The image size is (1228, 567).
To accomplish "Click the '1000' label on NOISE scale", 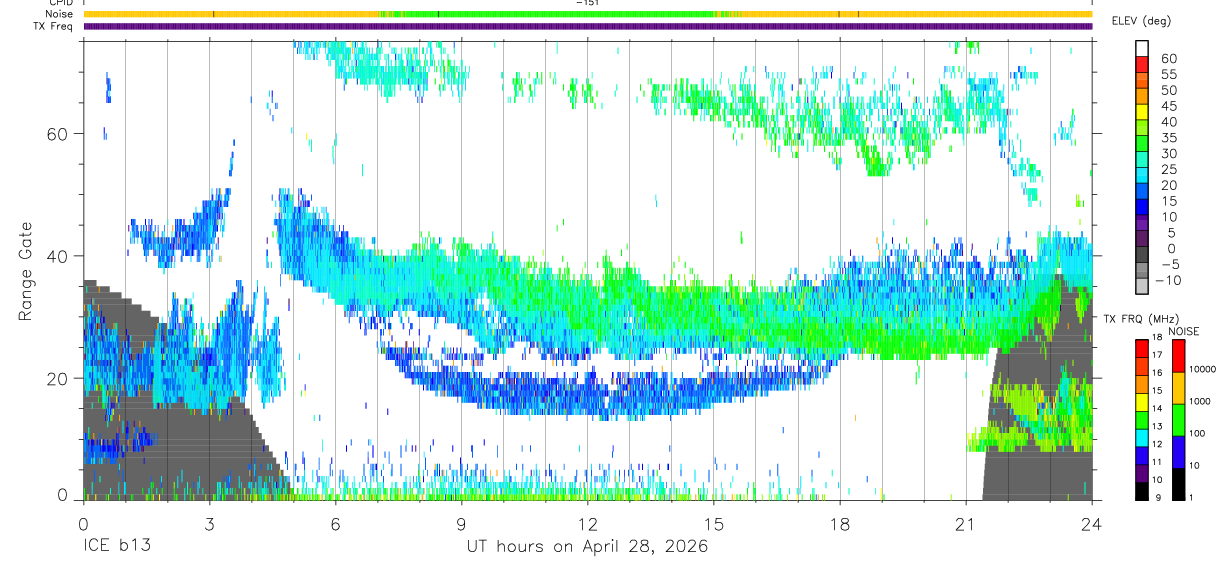I will [1199, 401].
